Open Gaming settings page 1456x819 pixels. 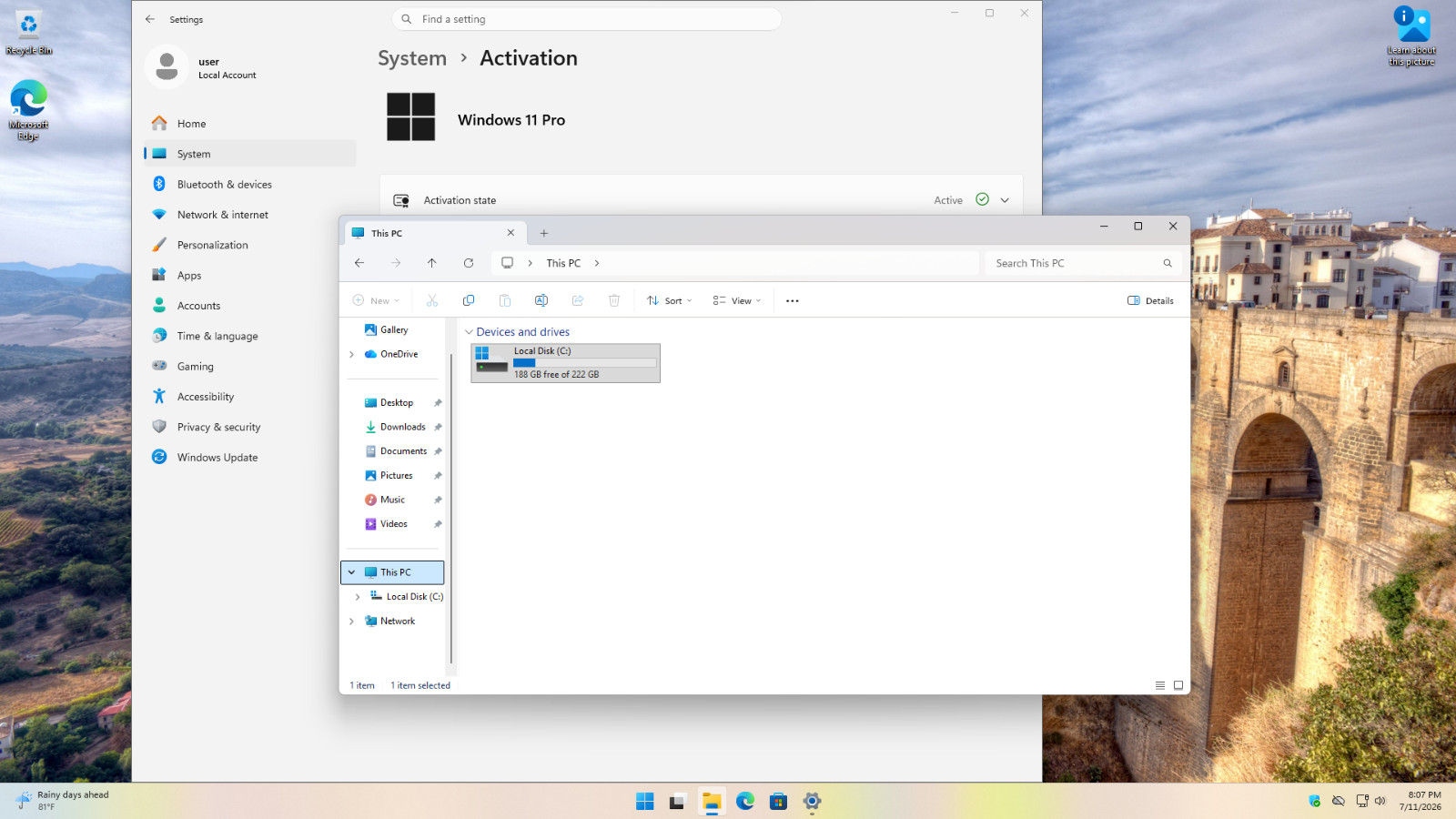[x=249, y=366]
